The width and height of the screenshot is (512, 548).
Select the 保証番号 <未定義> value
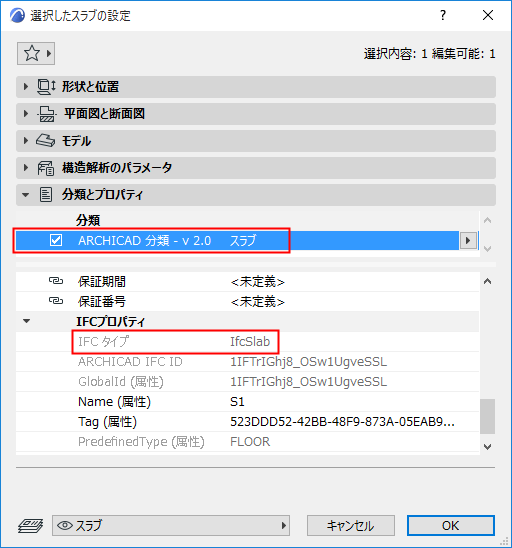tap(258, 302)
